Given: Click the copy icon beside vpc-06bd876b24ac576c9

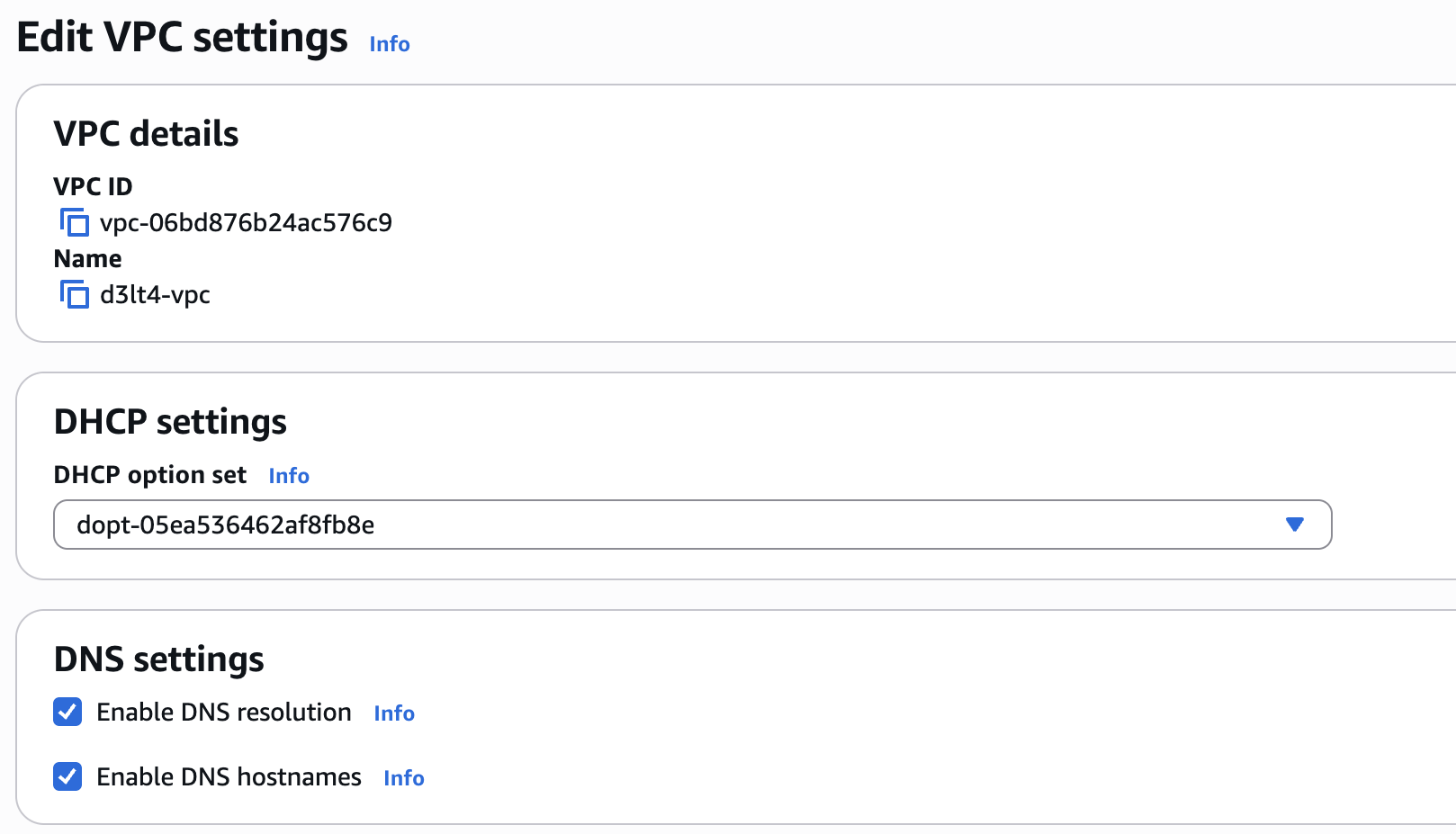Looking at the screenshot, I should click(74, 222).
